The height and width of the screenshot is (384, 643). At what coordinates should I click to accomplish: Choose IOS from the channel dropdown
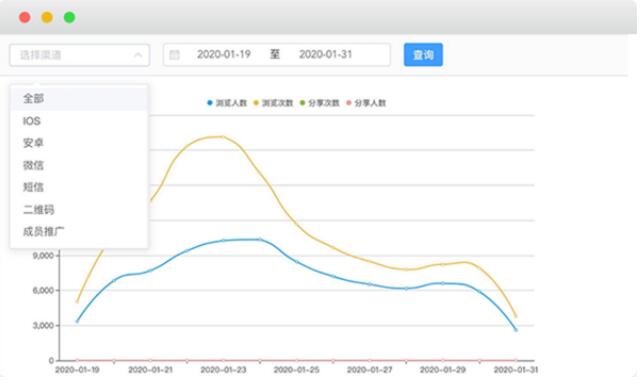(79, 121)
